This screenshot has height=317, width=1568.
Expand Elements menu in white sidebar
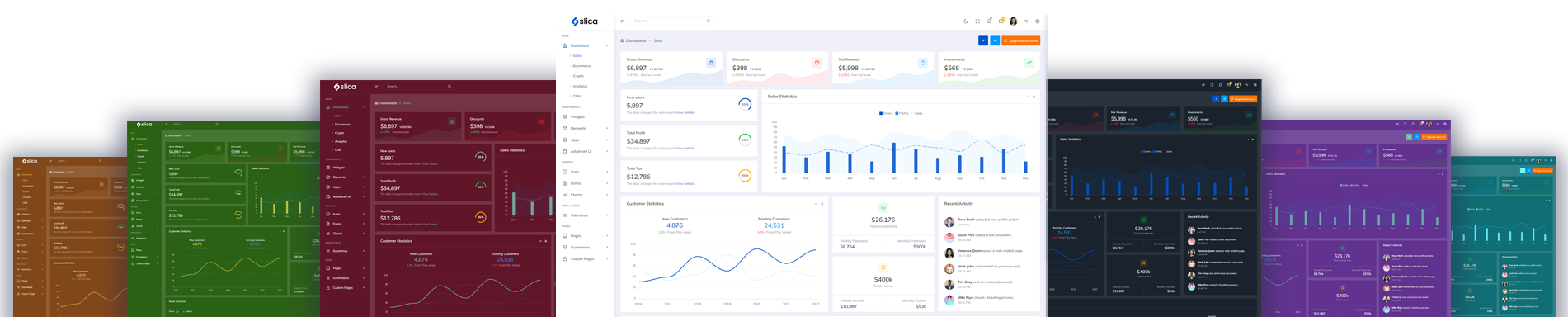586,128
